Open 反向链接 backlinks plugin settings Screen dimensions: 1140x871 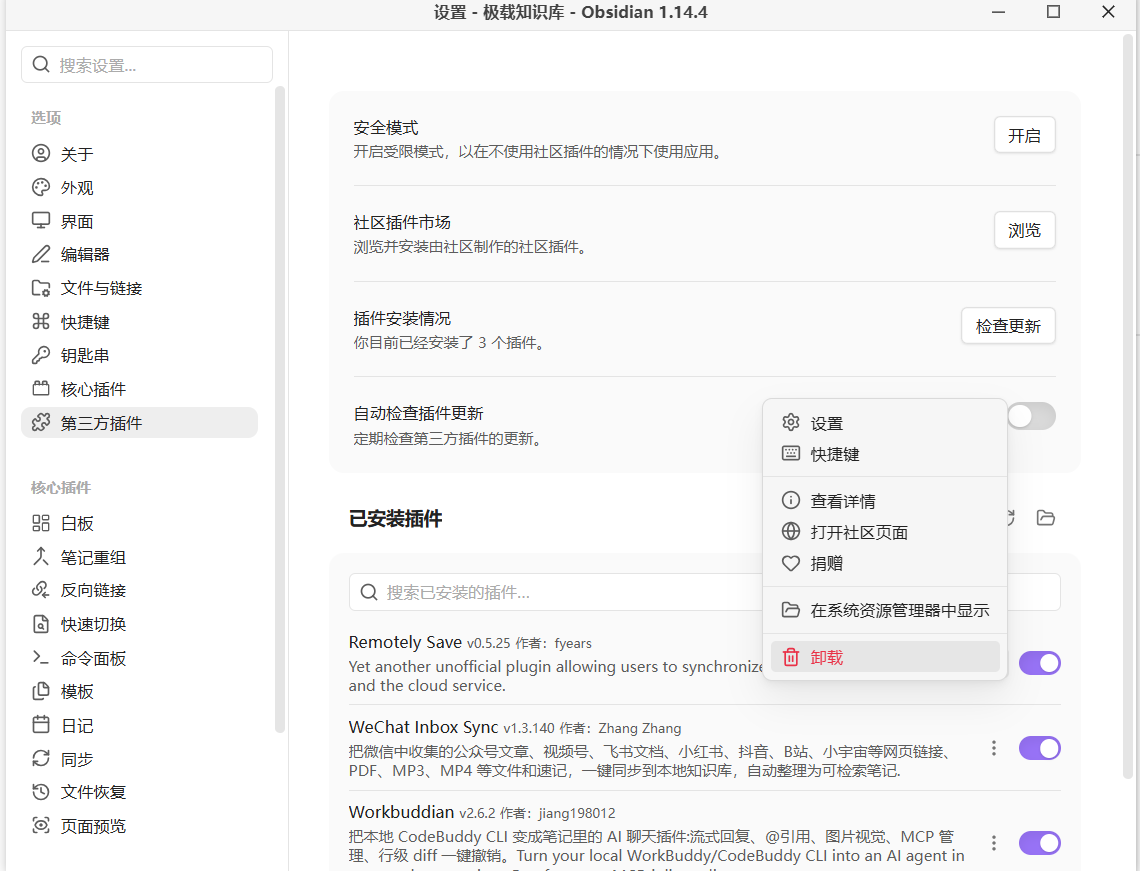pos(140,590)
